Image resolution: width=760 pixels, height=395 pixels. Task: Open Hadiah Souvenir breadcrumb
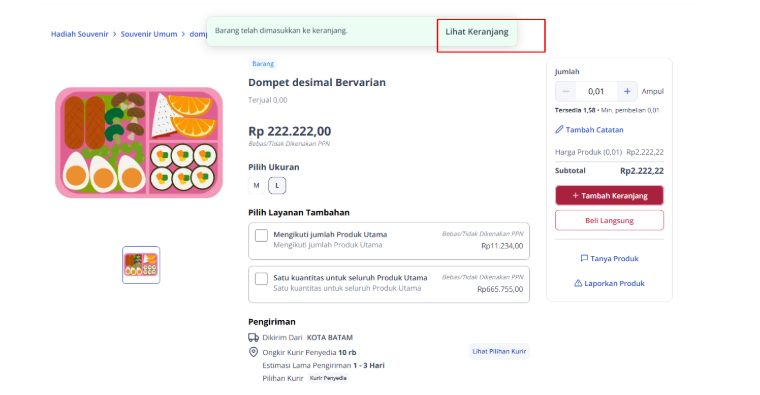pyautogui.click(x=79, y=34)
